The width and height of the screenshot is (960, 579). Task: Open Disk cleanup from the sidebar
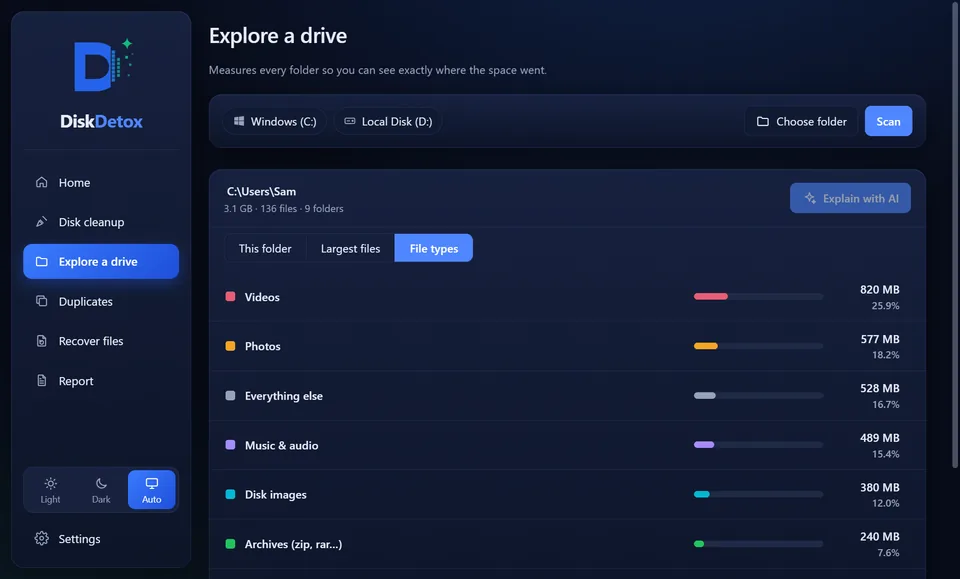pos(101,222)
